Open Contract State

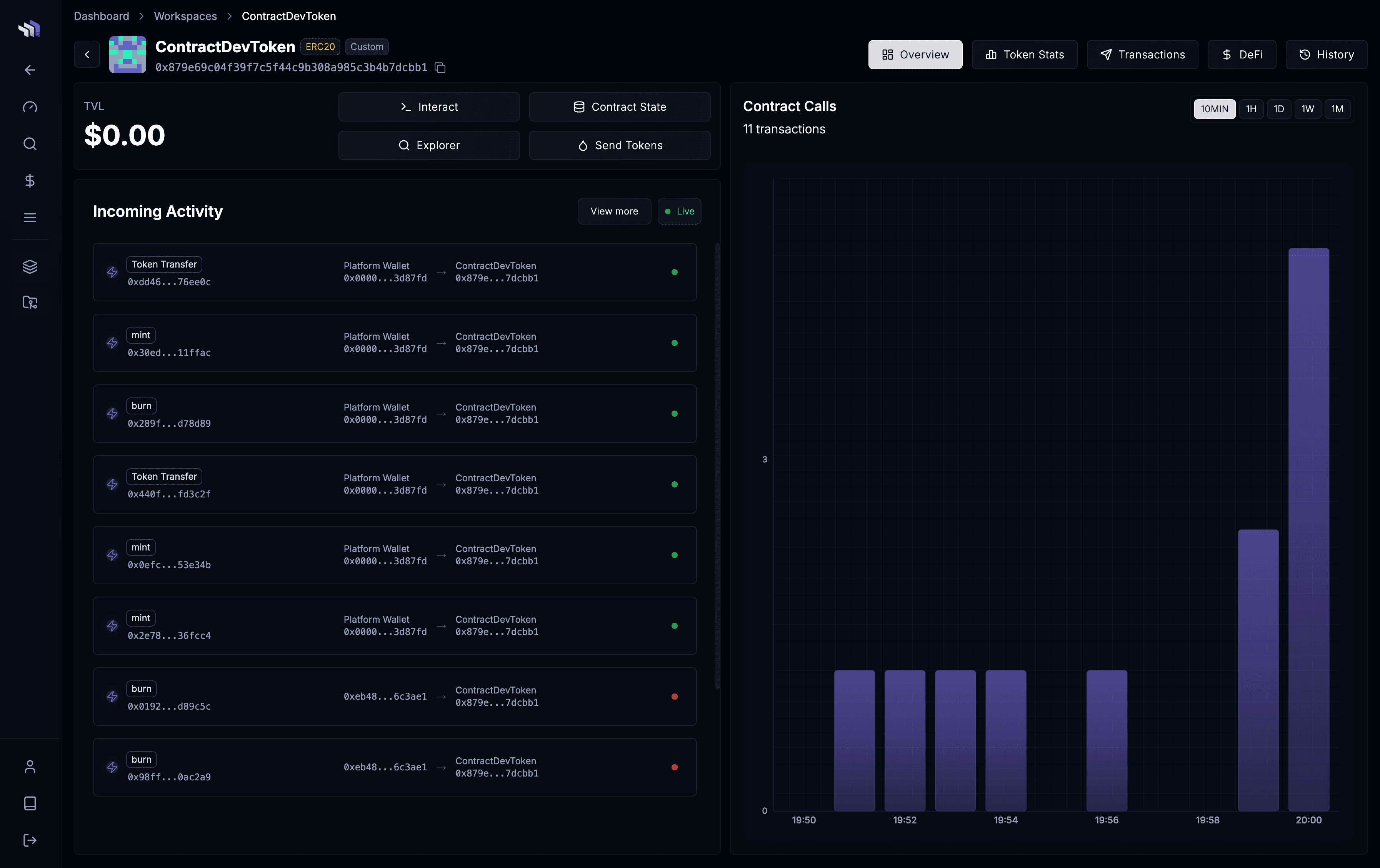coord(620,106)
